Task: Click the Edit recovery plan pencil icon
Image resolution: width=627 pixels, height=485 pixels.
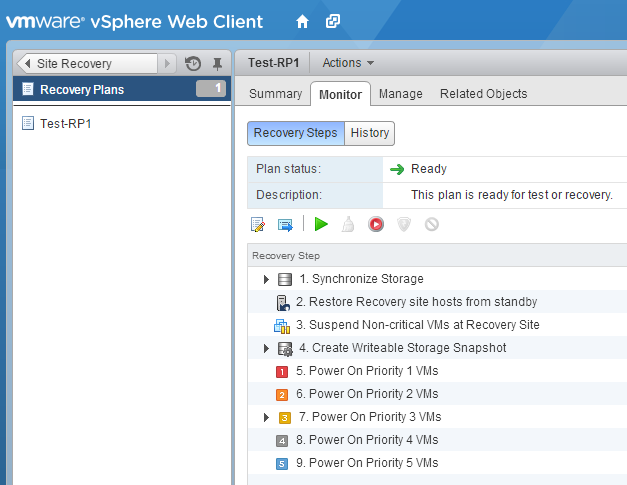Action: [258, 224]
